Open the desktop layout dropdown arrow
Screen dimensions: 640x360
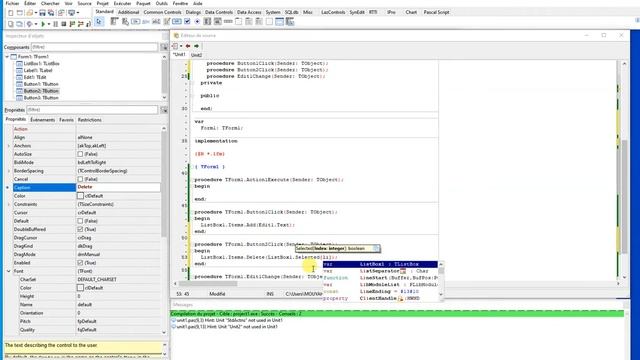(78, 13)
